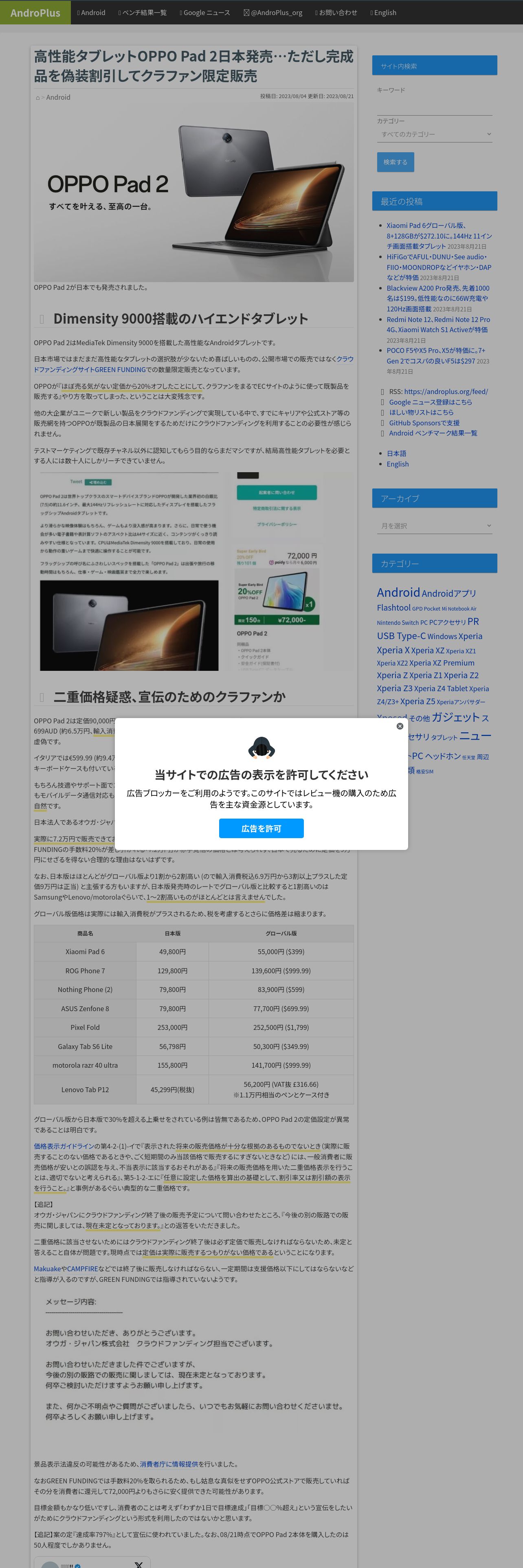
Task: Open Redmi Note 12 recent post
Action: pyautogui.click(x=438, y=324)
